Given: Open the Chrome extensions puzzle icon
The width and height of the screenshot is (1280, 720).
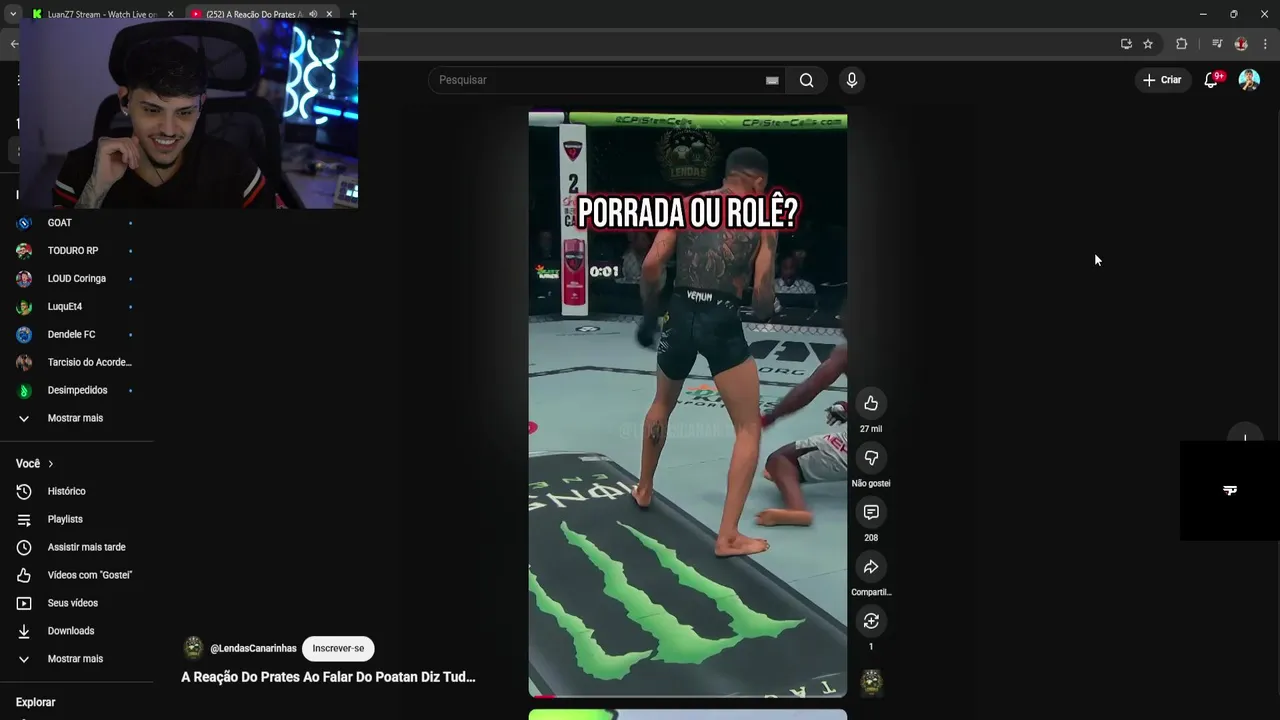Looking at the screenshot, I should coord(1181,44).
